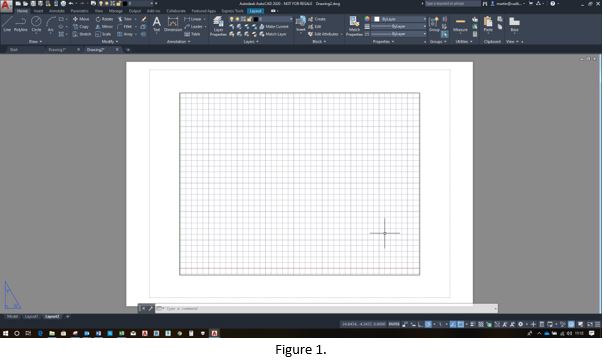Image resolution: width=604 pixels, height=360 pixels.
Task: Choose the Circle tool
Action: pos(36,24)
